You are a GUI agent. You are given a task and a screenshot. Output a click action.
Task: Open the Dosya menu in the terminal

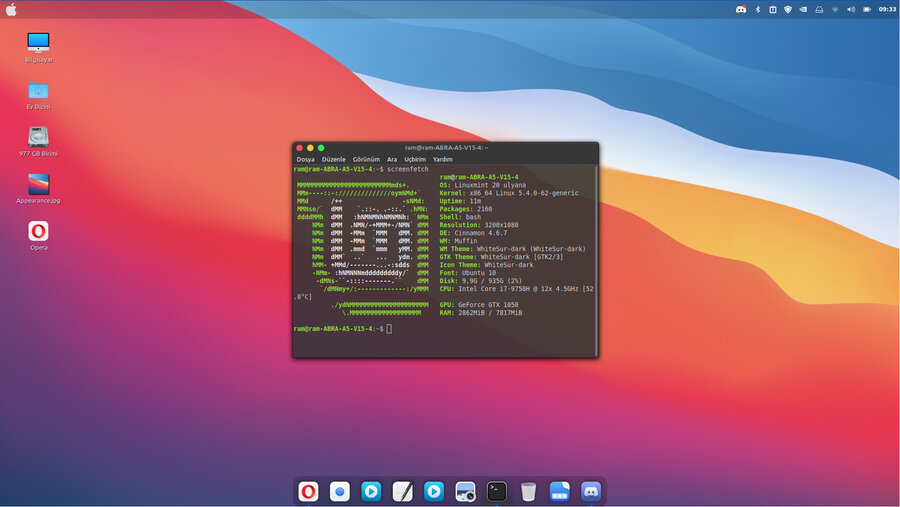[305, 159]
